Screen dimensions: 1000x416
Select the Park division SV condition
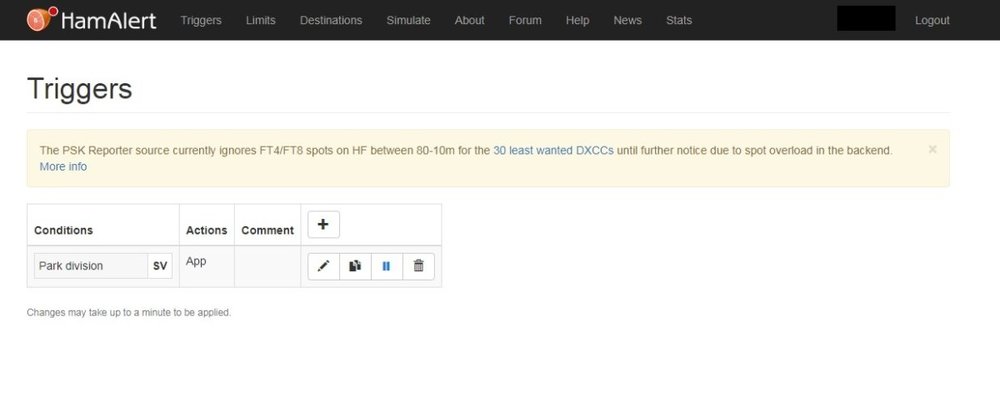[103, 266]
